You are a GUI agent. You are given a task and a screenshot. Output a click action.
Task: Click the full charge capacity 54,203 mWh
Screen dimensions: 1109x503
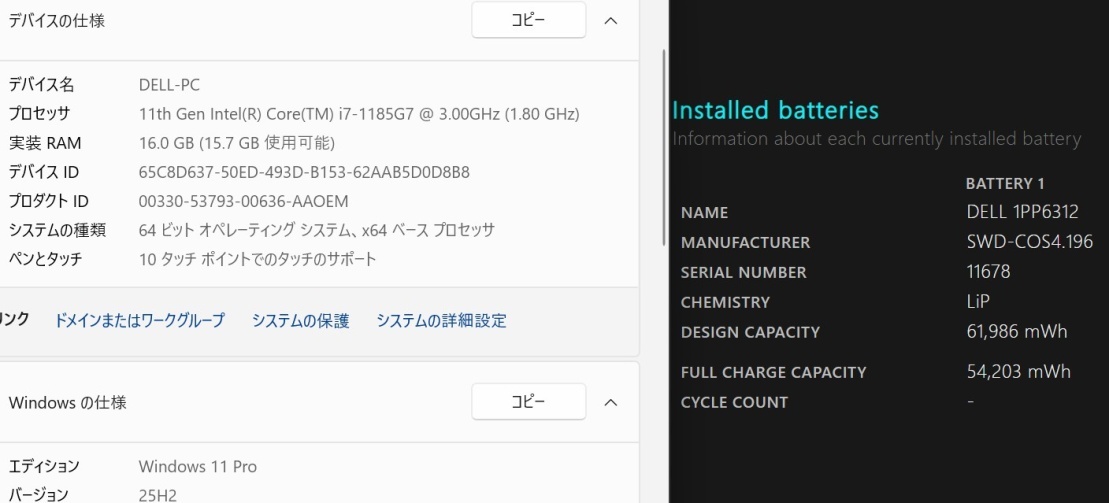click(x=1018, y=372)
